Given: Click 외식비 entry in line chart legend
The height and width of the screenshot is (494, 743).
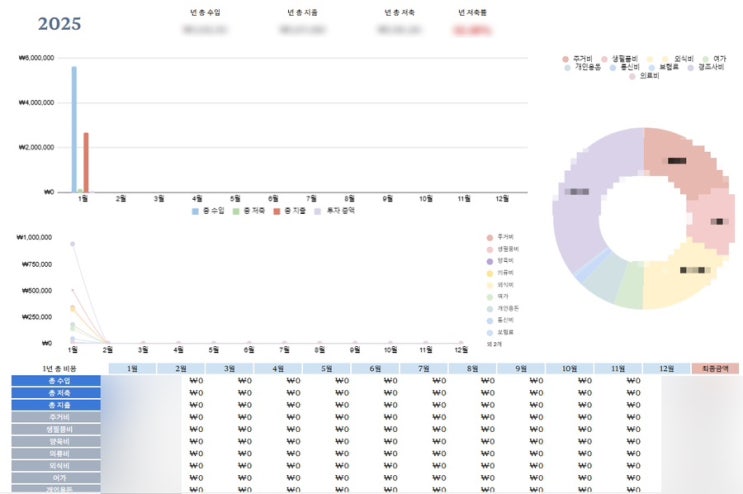Looking at the screenshot, I should (x=500, y=285).
